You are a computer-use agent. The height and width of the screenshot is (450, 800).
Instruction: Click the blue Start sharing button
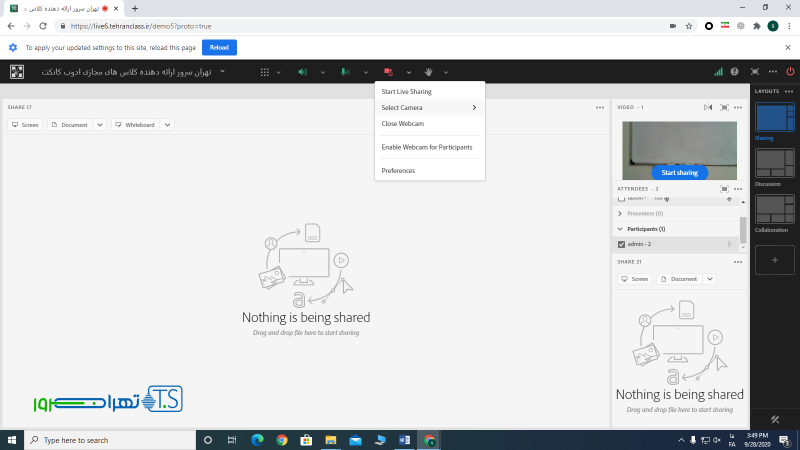click(x=680, y=172)
